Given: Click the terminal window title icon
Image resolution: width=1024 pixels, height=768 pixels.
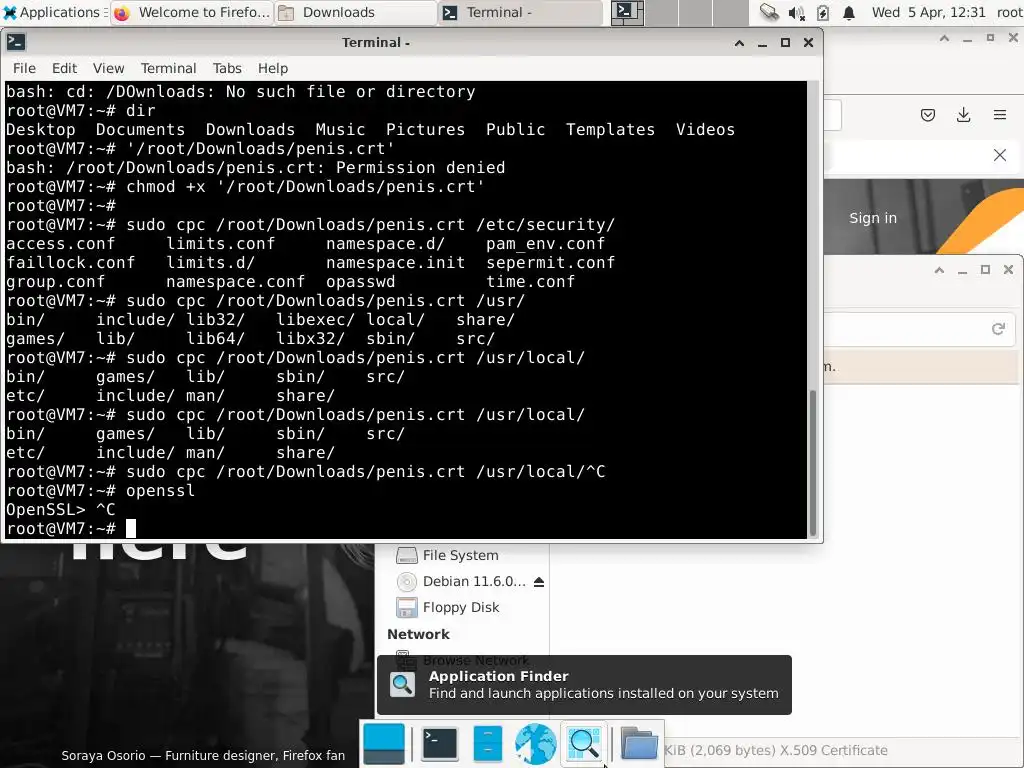Looking at the screenshot, I should point(16,42).
